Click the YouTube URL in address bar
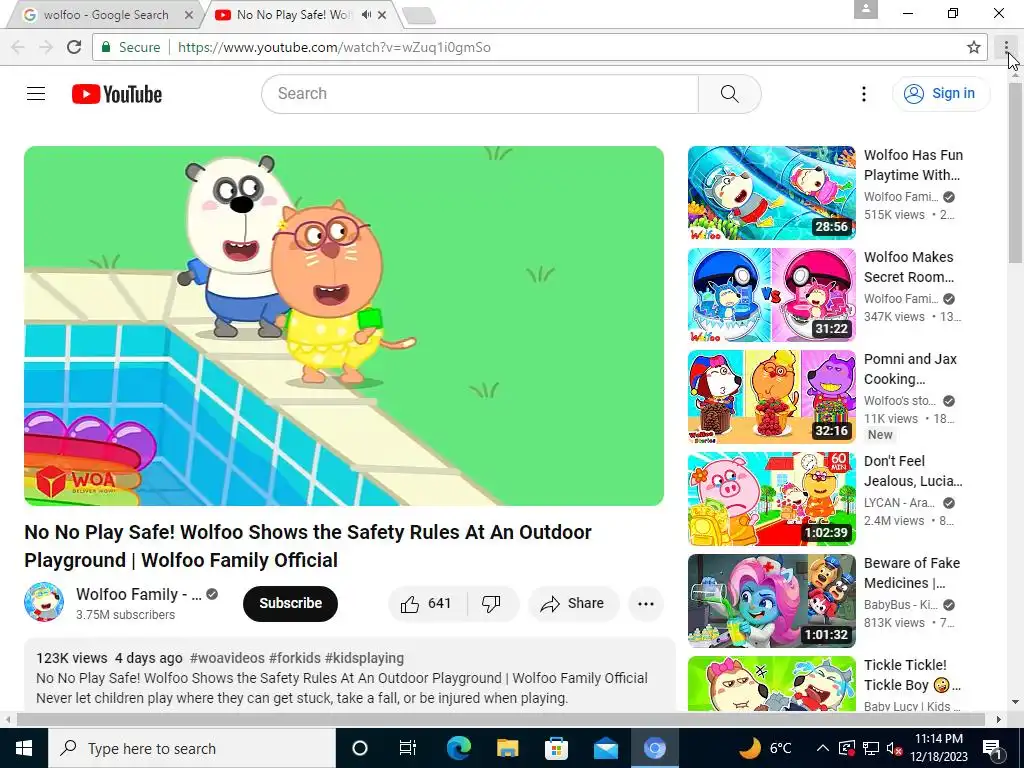This screenshot has height=768, width=1024. [x=334, y=47]
